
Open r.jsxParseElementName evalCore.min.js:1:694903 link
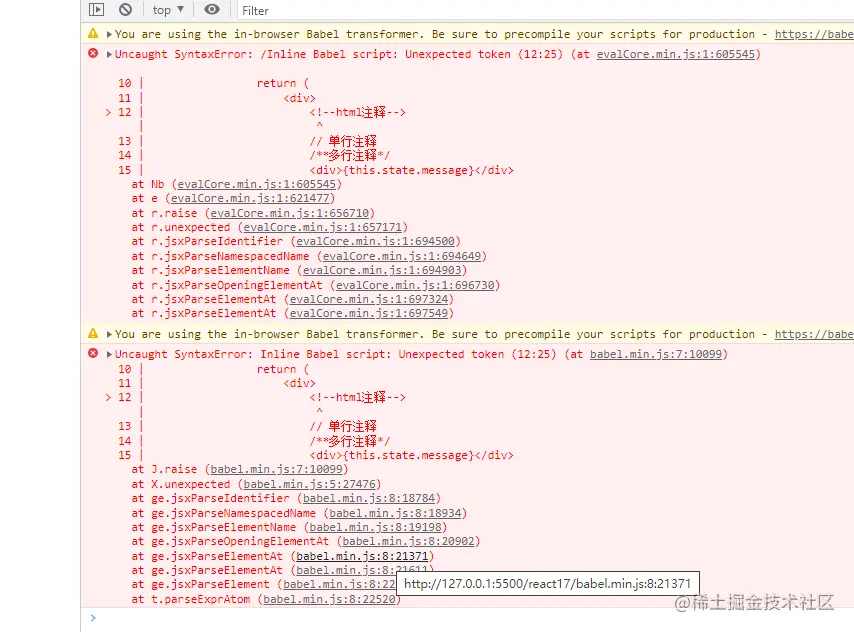pyautogui.click(x=382, y=270)
